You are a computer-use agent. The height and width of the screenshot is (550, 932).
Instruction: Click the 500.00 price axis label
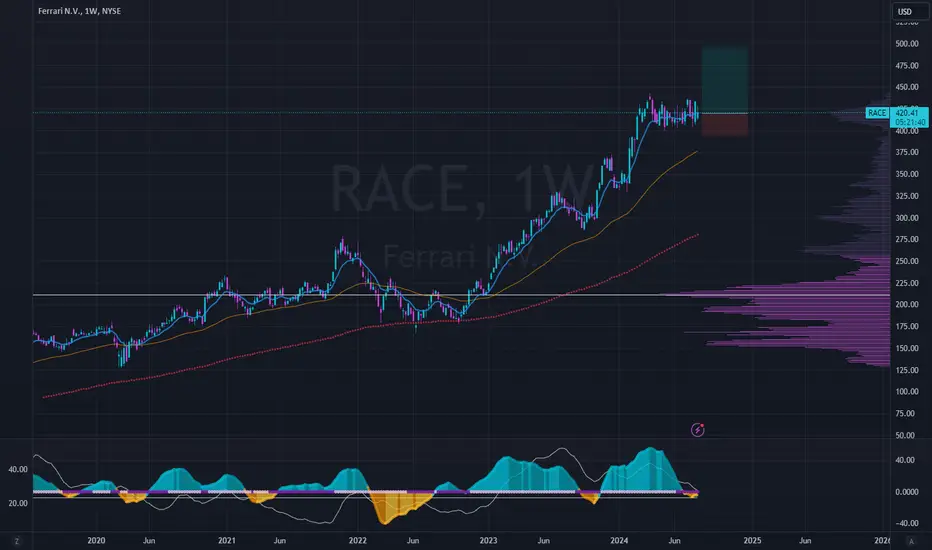pyautogui.click(x=907, y=43)
